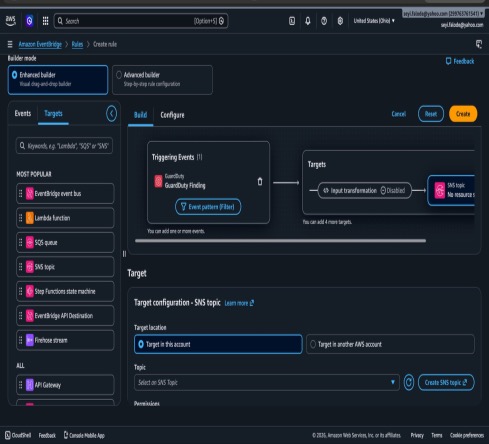
Task: Click the Event pattern (Filter) button
Action: [x=208, y=207]
